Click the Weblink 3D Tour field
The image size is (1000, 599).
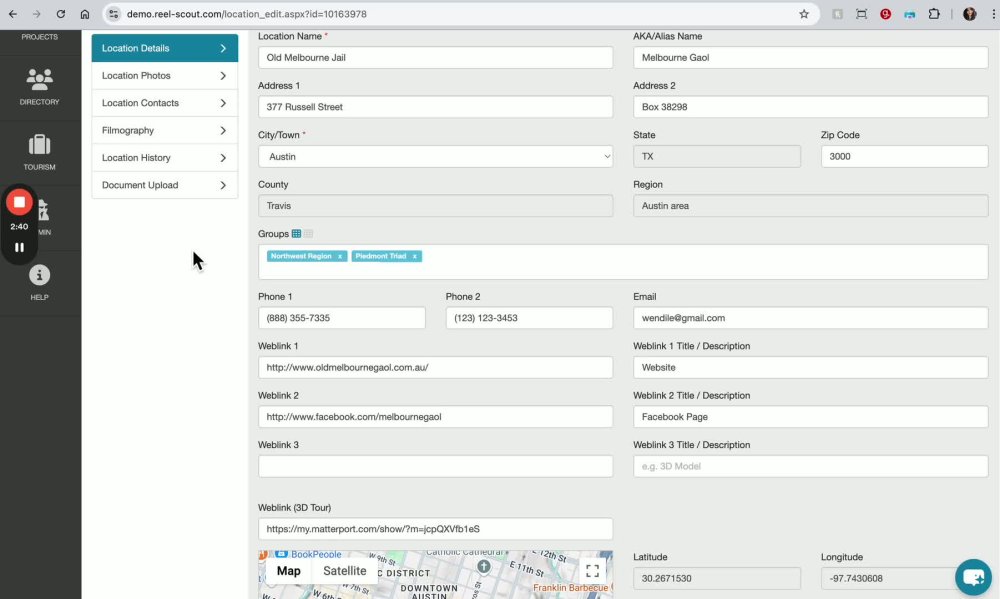point(436,529)
